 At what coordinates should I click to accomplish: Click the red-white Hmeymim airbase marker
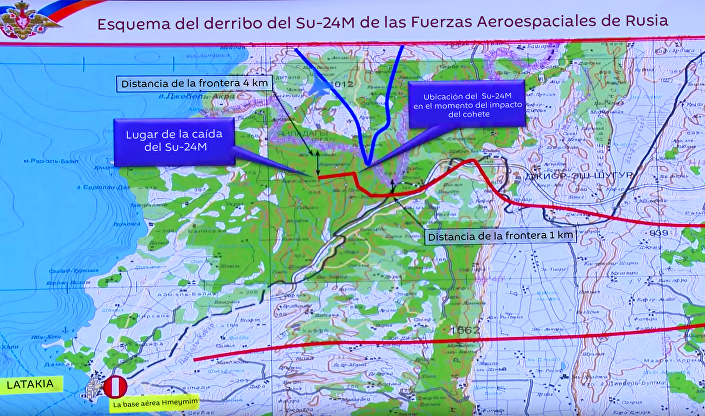point(116,387)
